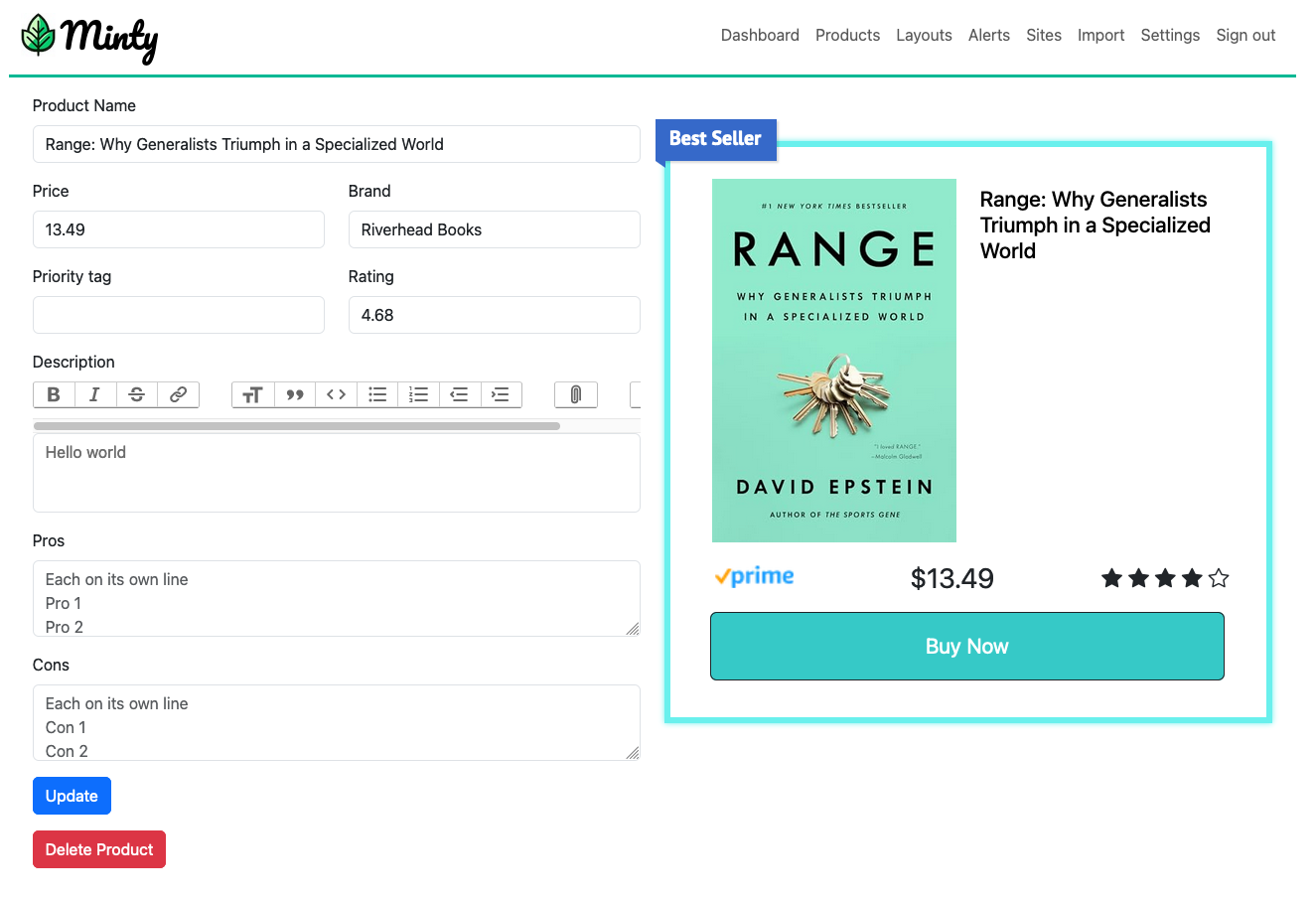The height and width of the screenshot is (901, 1316).
Task: Click the description toolbar horizontal scrollbar
Action: pos(297,426)
